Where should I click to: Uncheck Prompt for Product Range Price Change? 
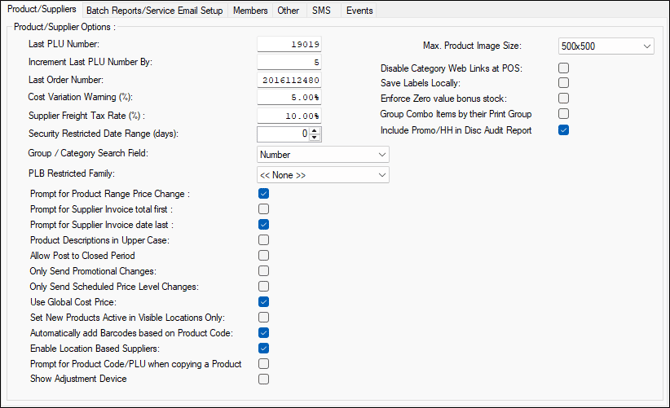pyautogui.click(x=264, y=194)
